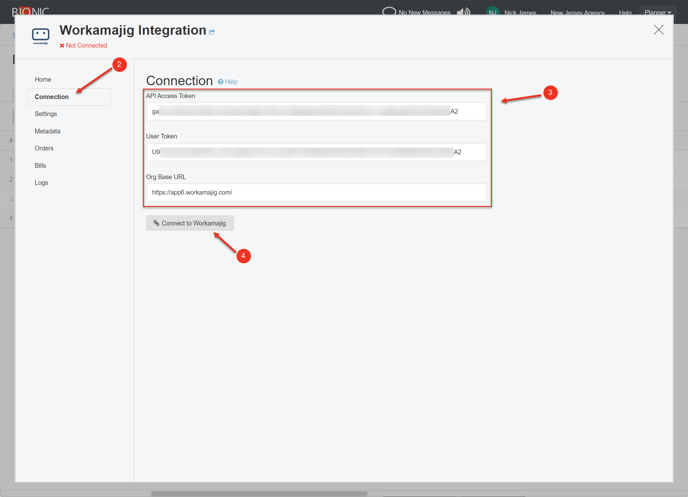688x497 pixels.
Task: Select the Connection sidebar item
Action: [69, 97]
